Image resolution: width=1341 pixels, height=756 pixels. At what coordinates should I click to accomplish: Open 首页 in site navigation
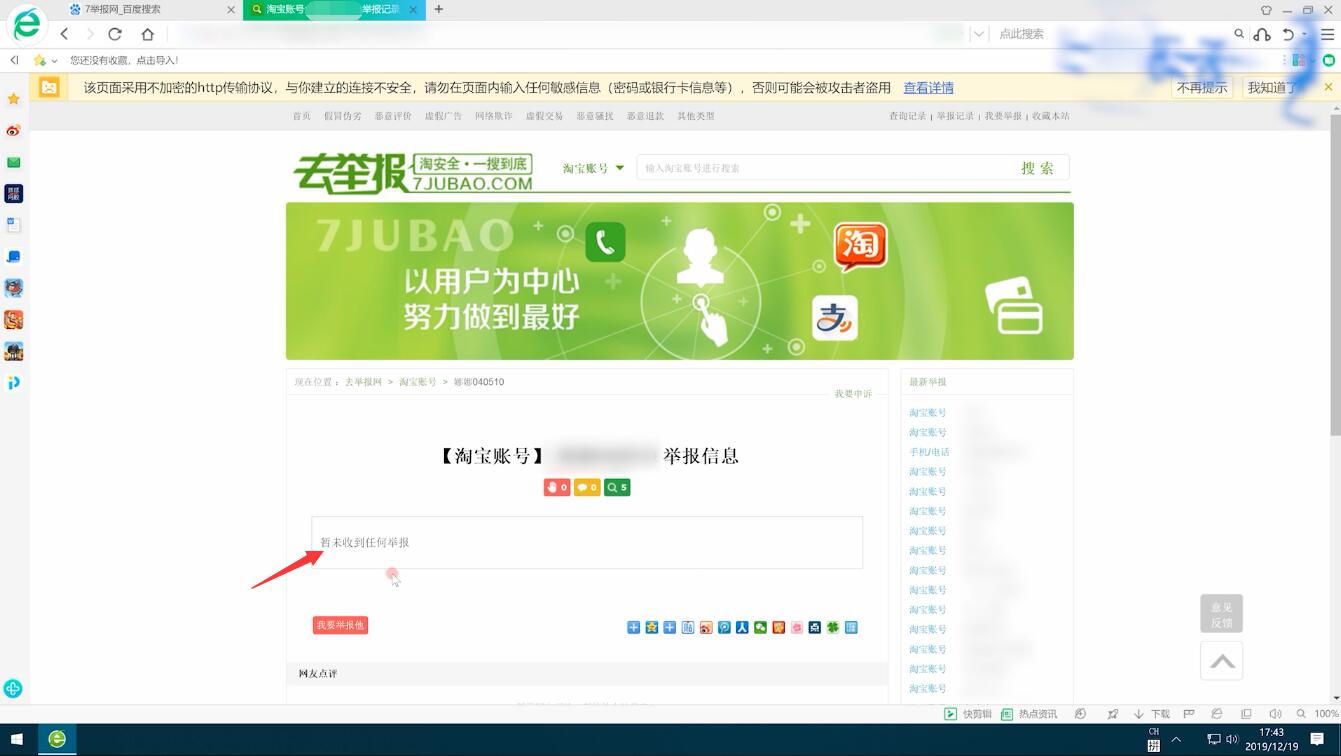pos(302,116)
